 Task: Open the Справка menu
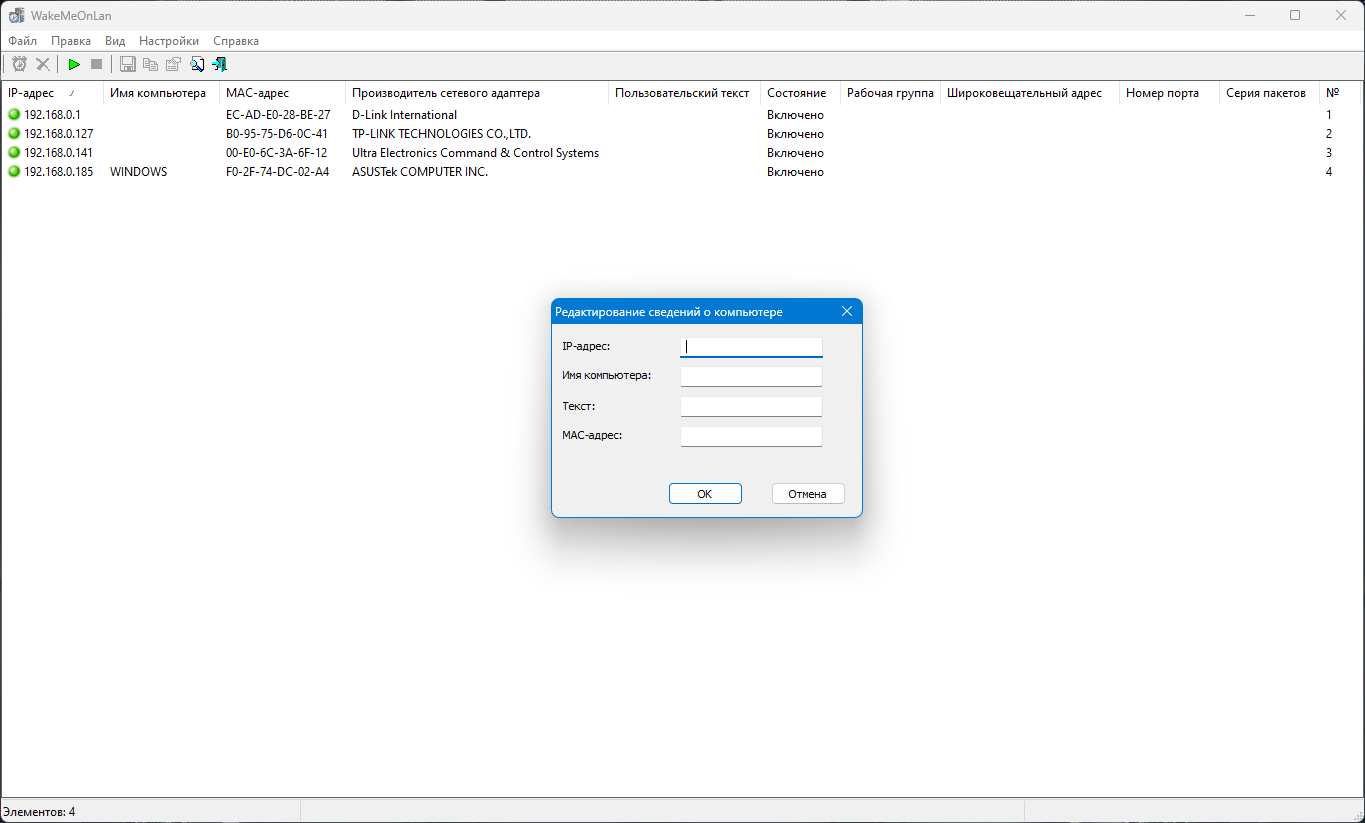click(x=236, y=41)
